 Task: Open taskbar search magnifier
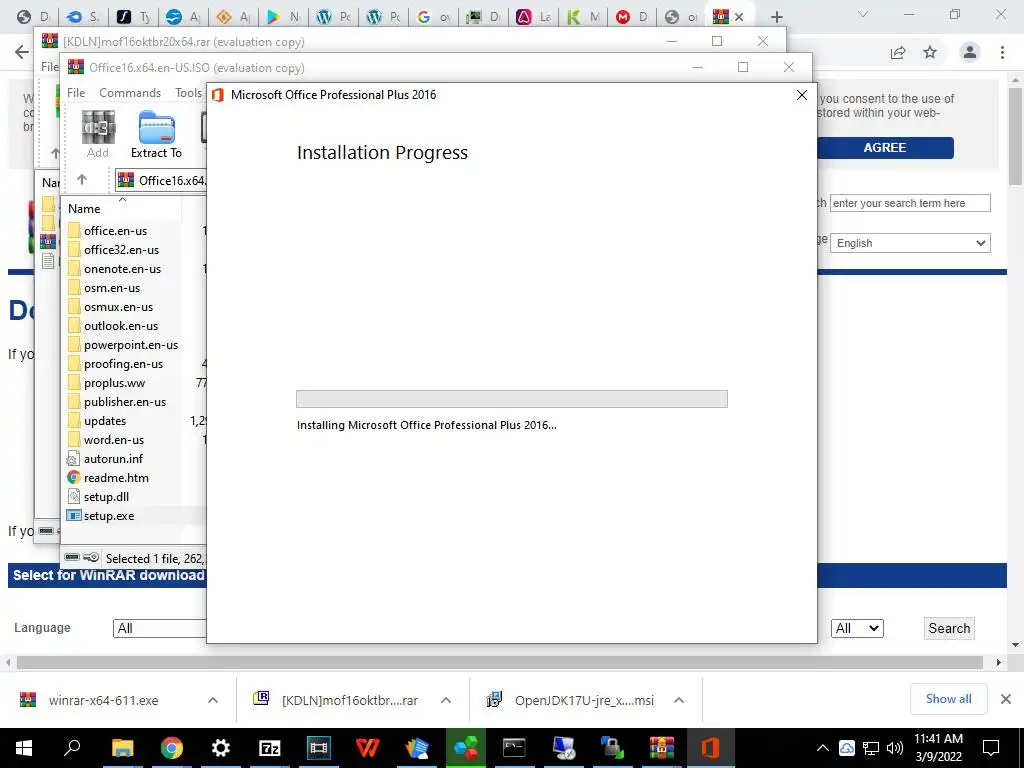[72, 748]
